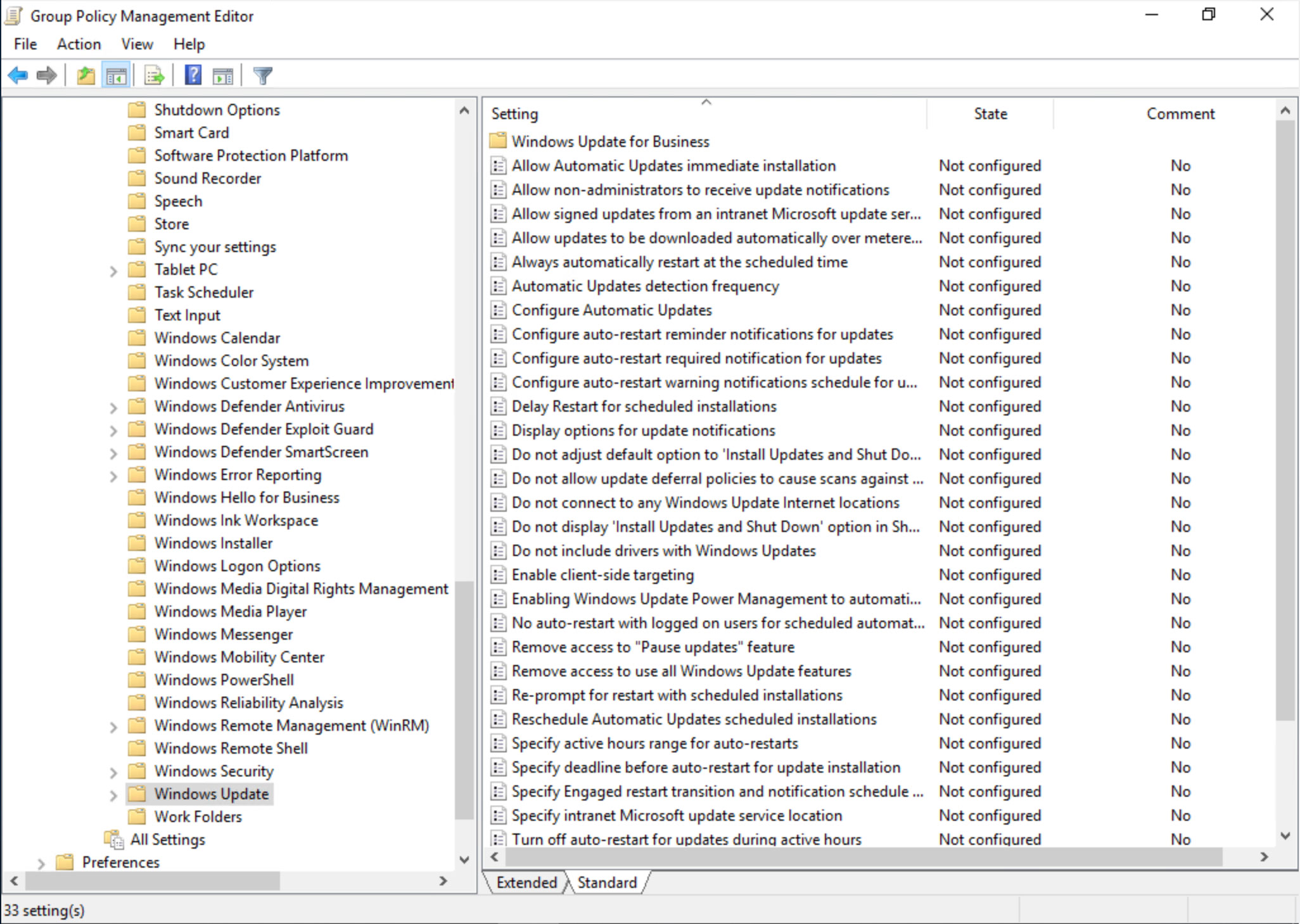The width and height of the screenshot is (1300, 924).
Task: Click the Filter funnel toolbar icon
Action: pos(263,76)
